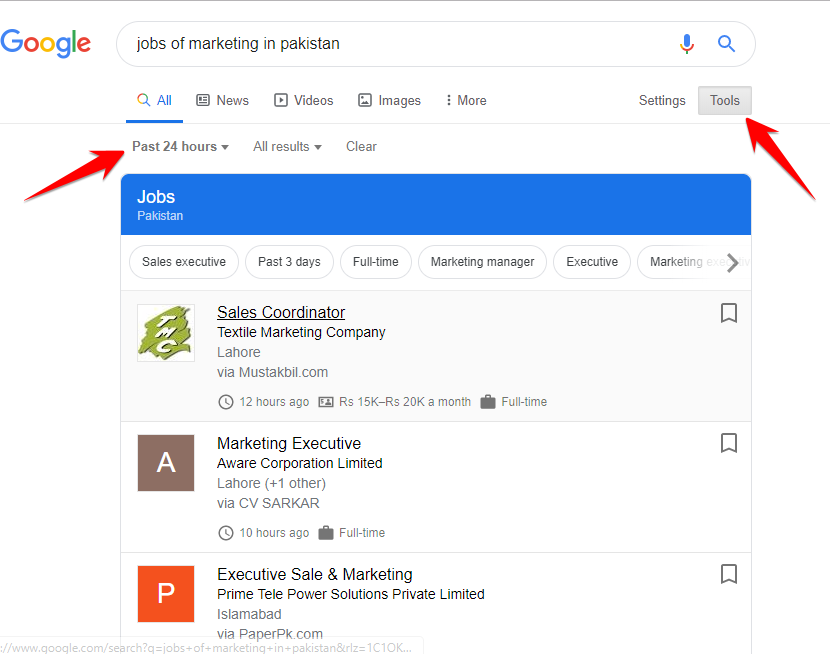Click Textile Marketing Company logo thumbnail
830x654 pixels.
click(x=166, y=333)
